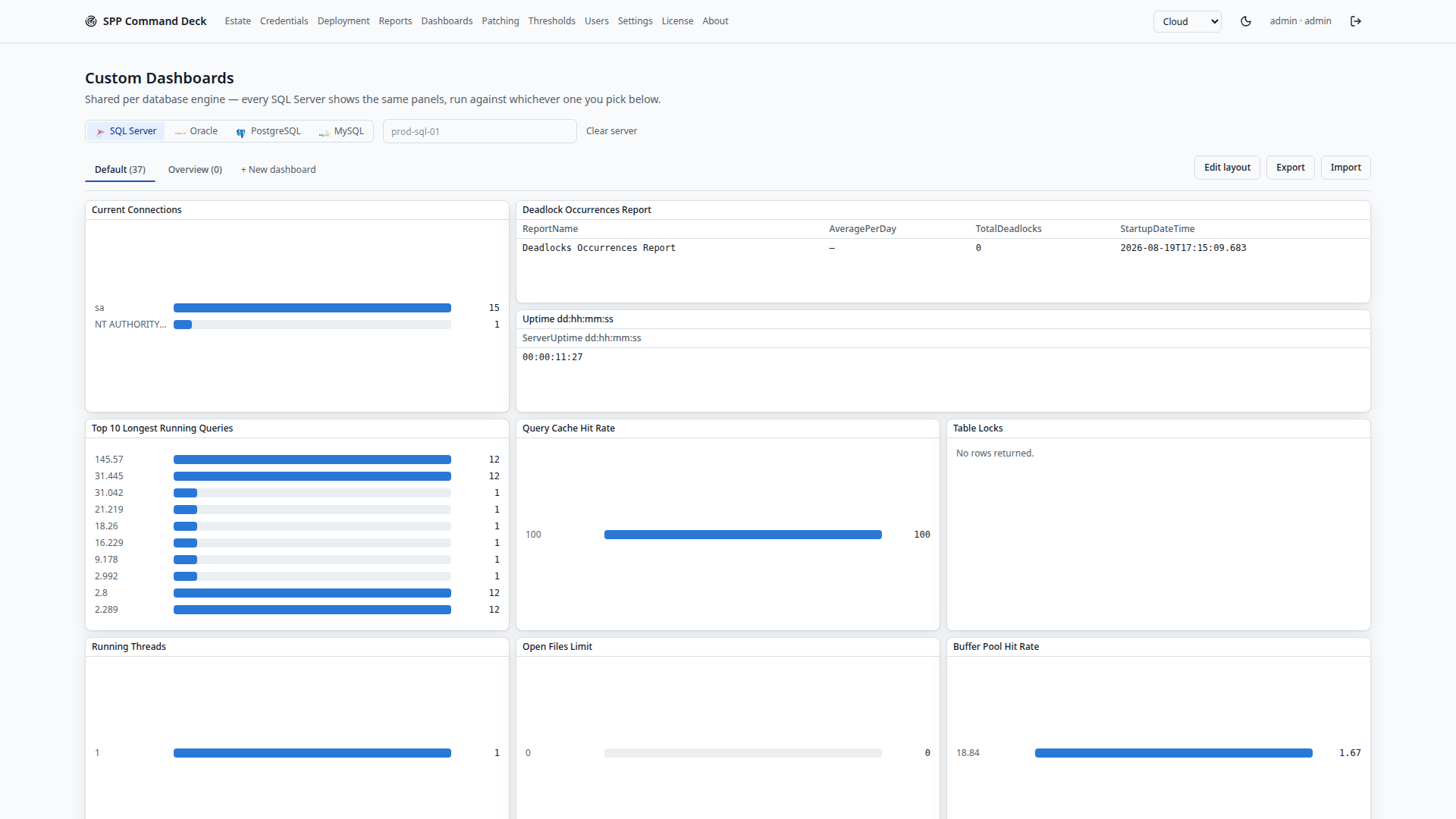1456x819 pixels.
Task: Click Edit layout button
Action: click(x=1227, y=168)
